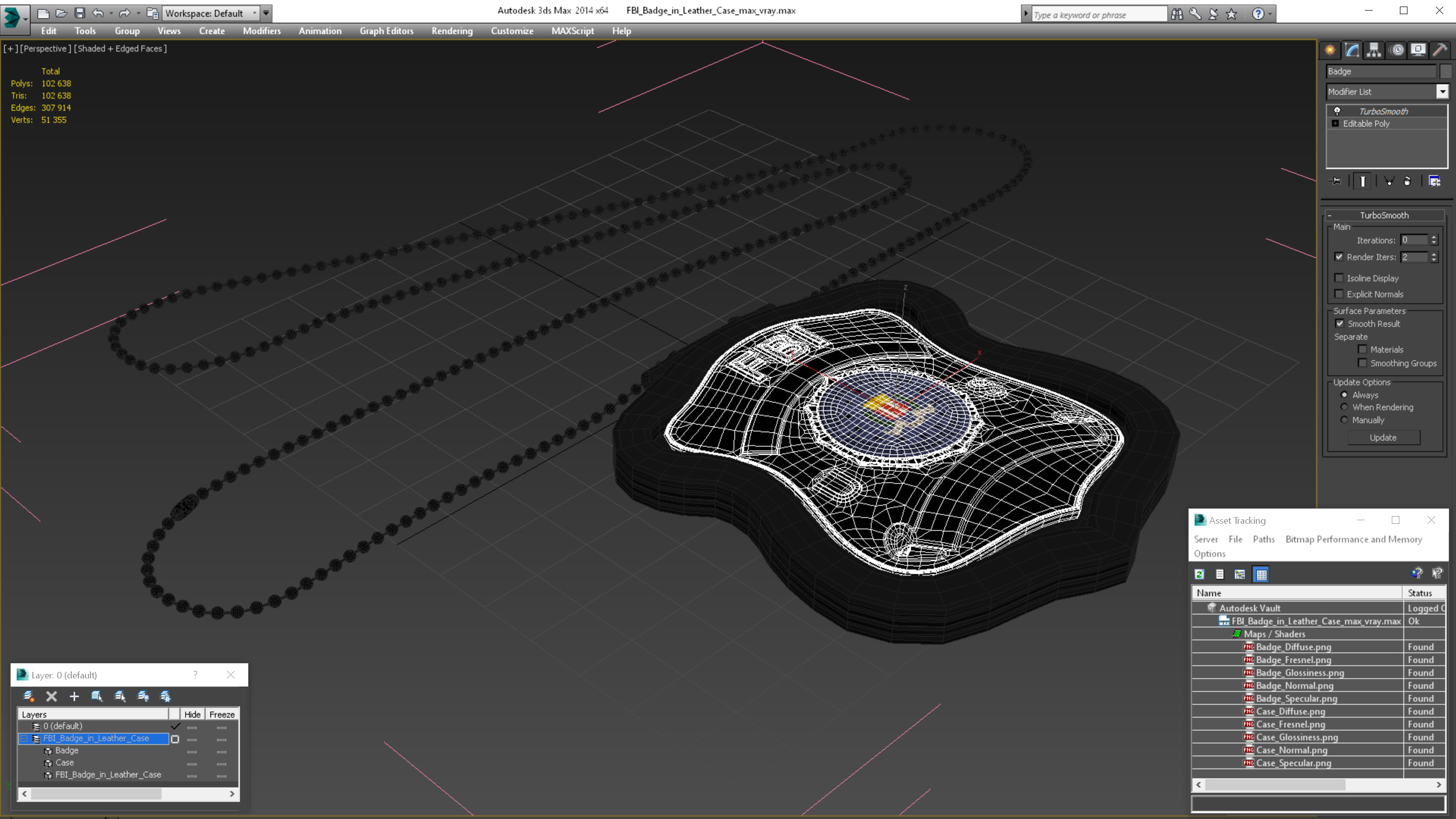Expand Editable Poly sub-object levels
Screen dimensions: 1456x819
coord(1335,123)
